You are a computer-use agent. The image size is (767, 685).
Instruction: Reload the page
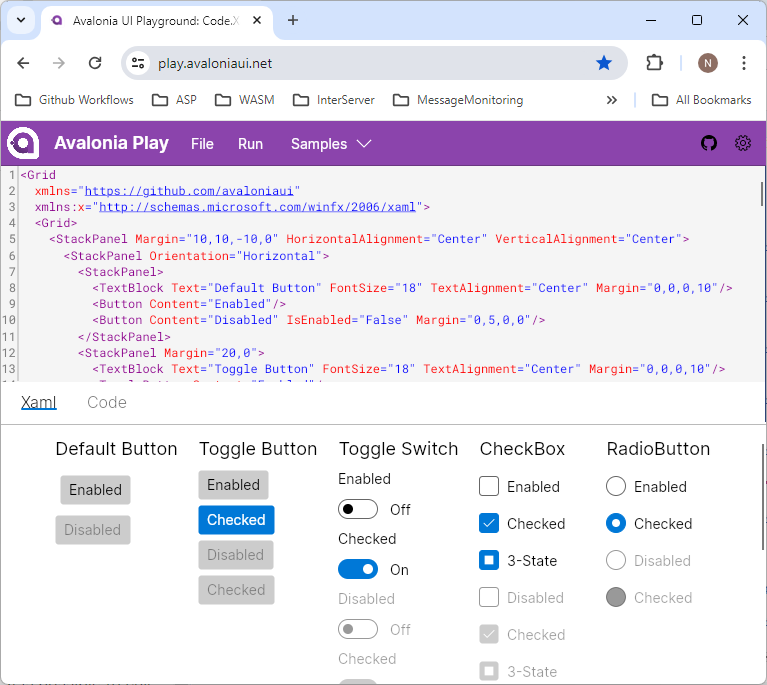coord(95,63)
